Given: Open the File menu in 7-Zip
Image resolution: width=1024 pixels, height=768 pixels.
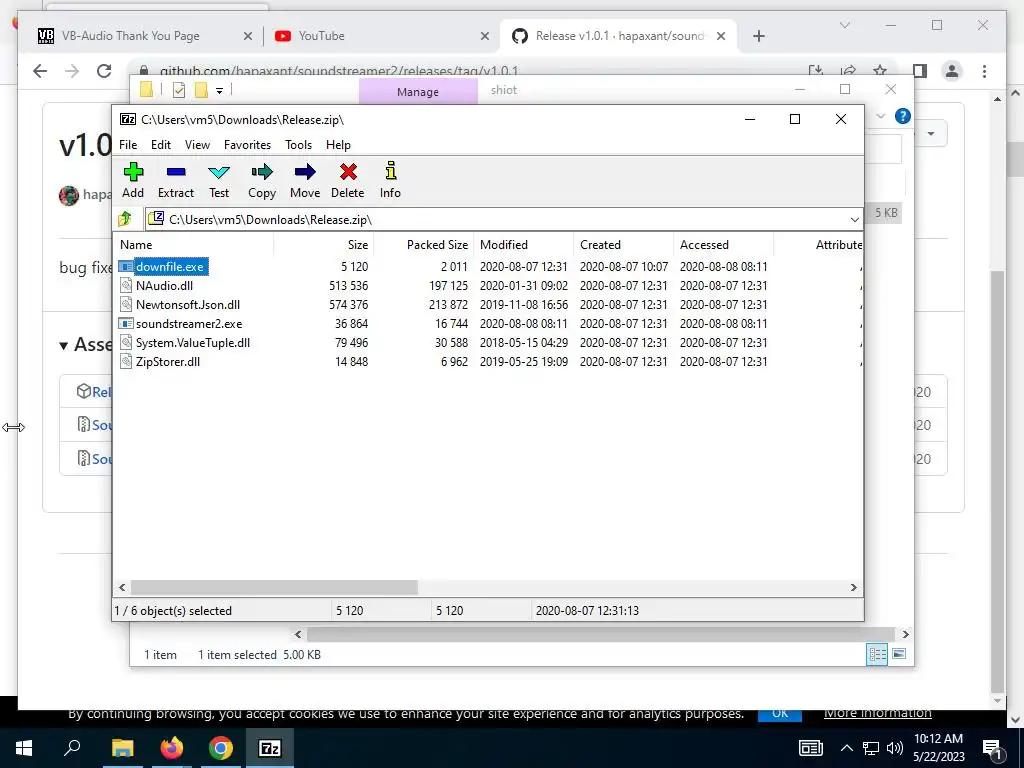Looking at the screenshot, I should pyautogui.click(x=128, y=145).
